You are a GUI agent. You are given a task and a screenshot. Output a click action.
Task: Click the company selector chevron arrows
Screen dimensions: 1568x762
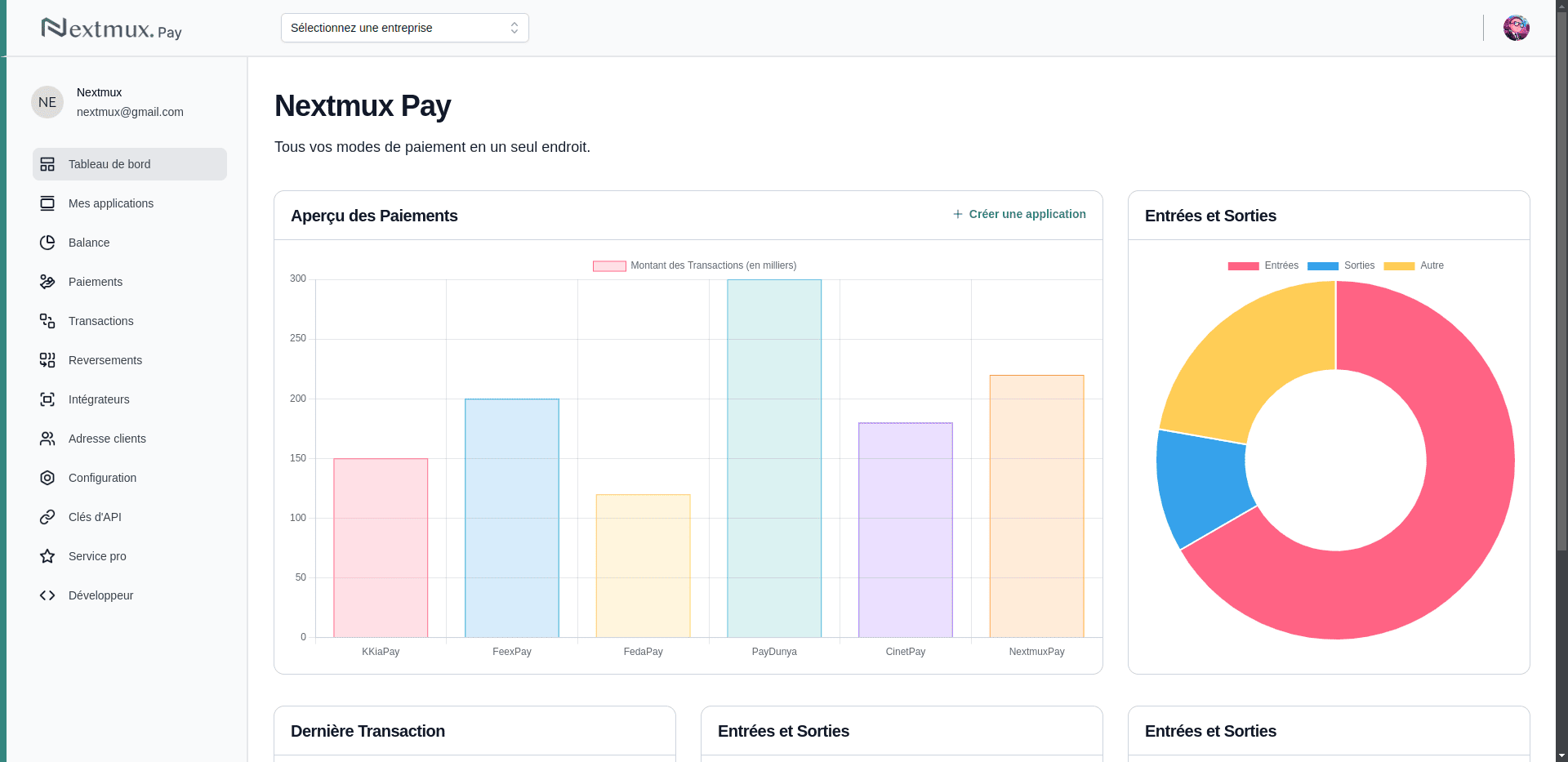tap(514, 28)
